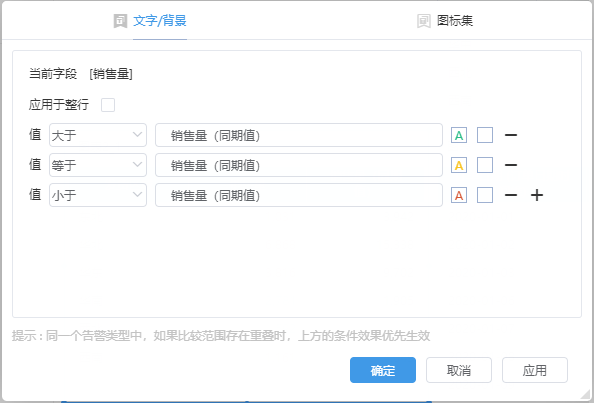Click the 图标集 tab icon
The image size is (594, 403).
[424, 21]
